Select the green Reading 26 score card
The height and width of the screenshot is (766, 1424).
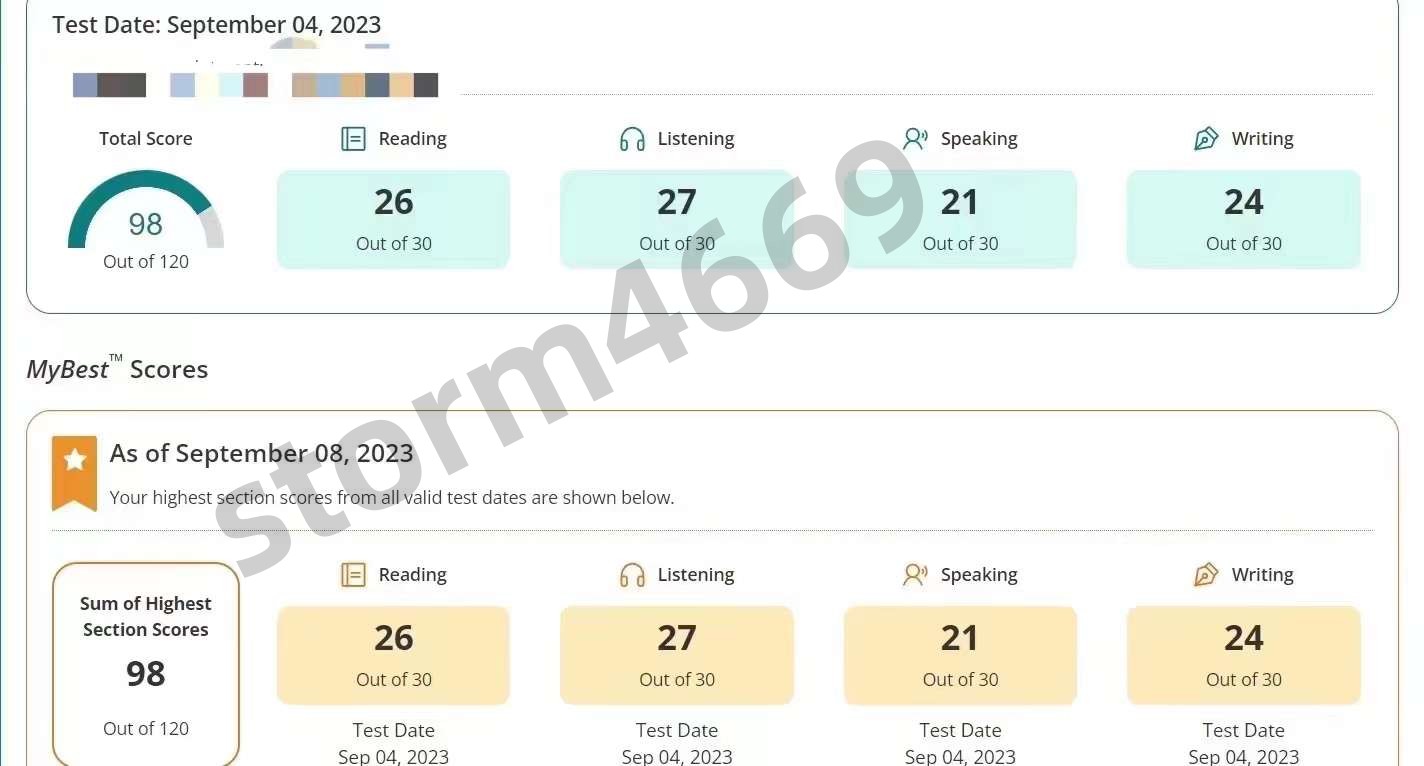point(394,219)
